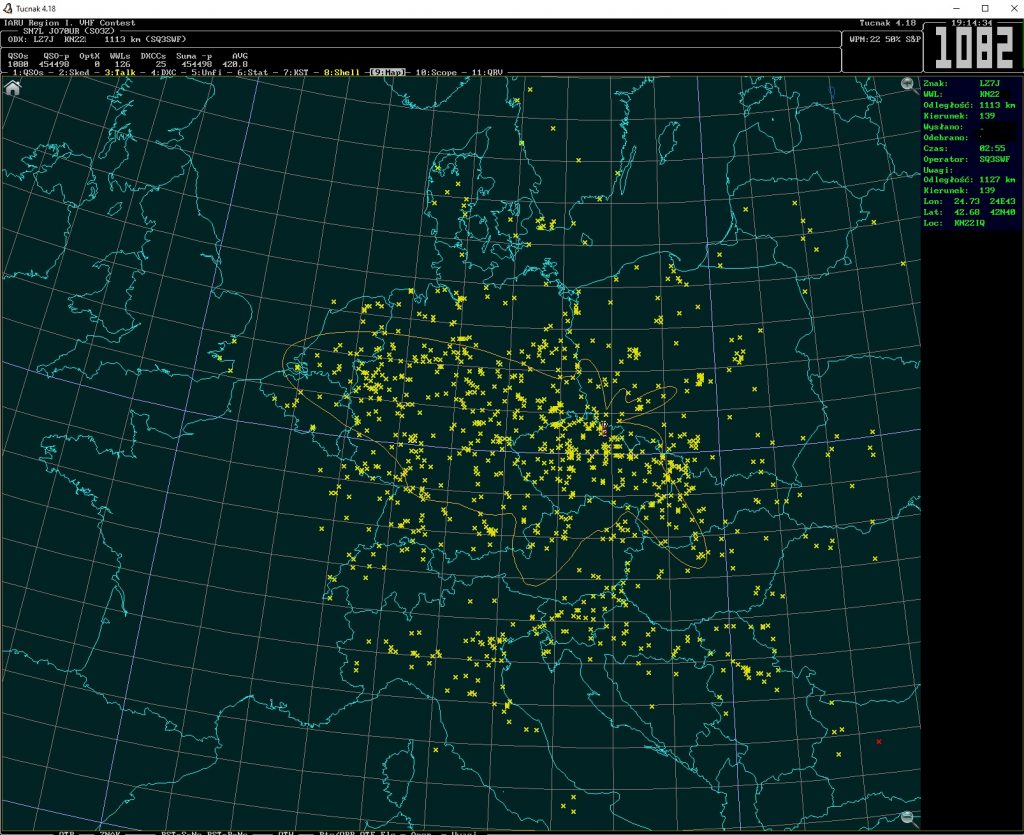Click the QSOs count 1000

click(18, 64)
